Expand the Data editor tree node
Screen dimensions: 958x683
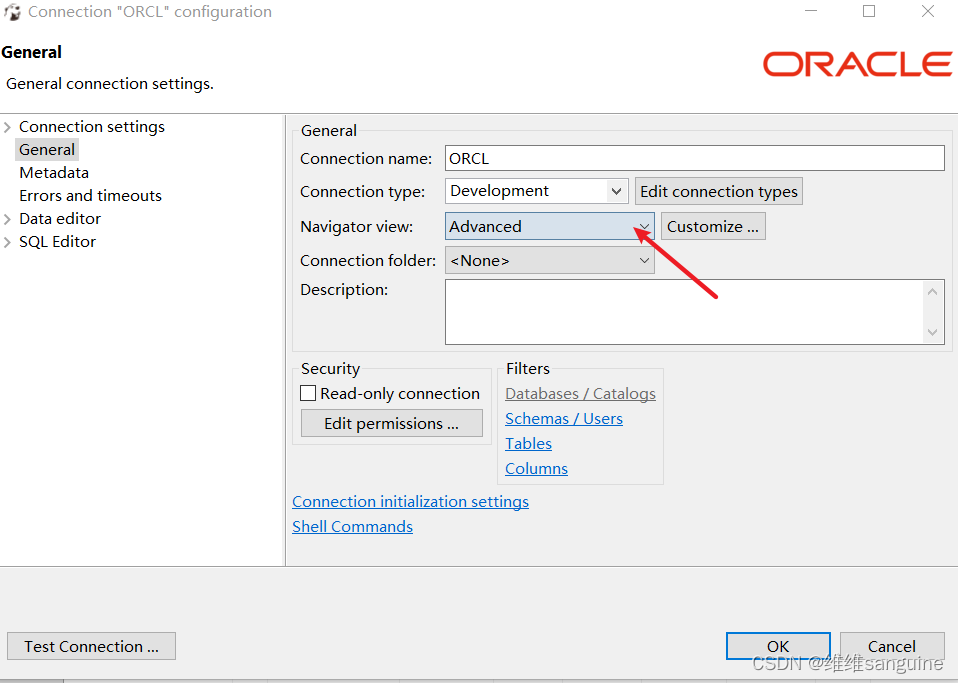(x=7, y=219)
